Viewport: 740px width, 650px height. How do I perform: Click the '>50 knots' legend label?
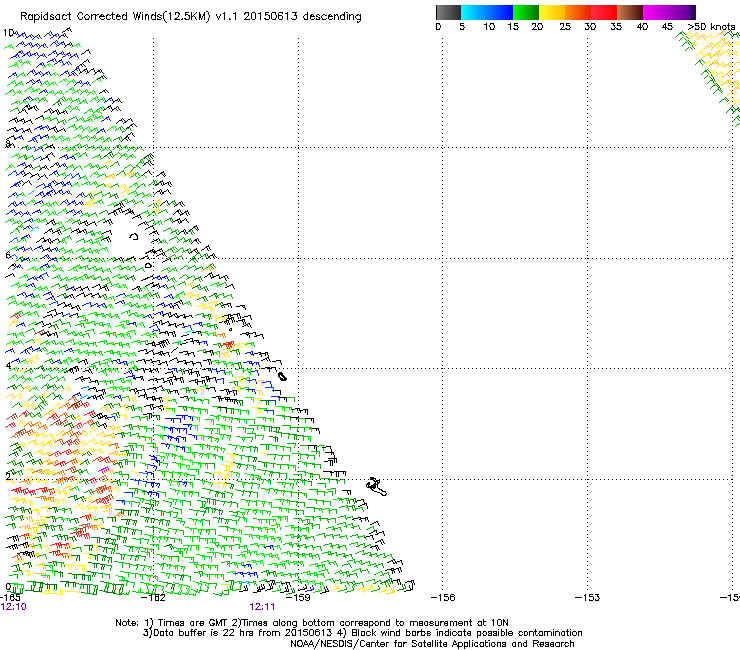tap(711, 27)
